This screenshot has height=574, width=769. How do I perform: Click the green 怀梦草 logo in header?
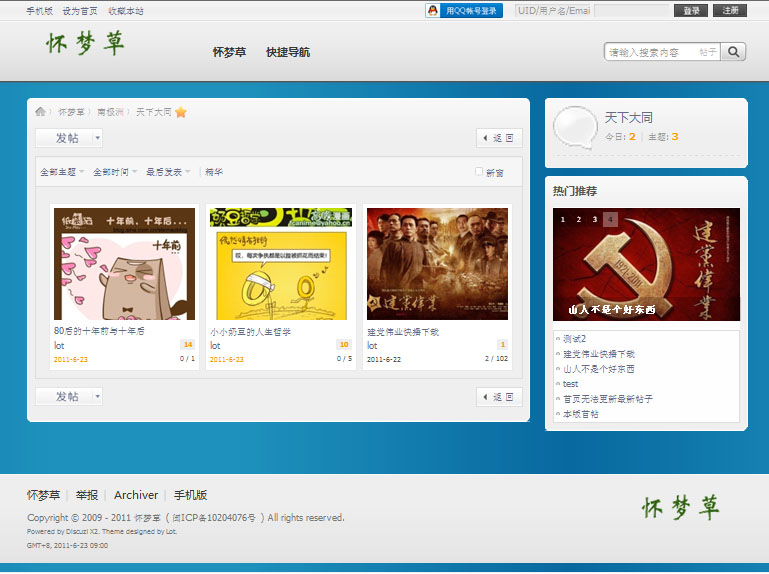click(85, 43)
